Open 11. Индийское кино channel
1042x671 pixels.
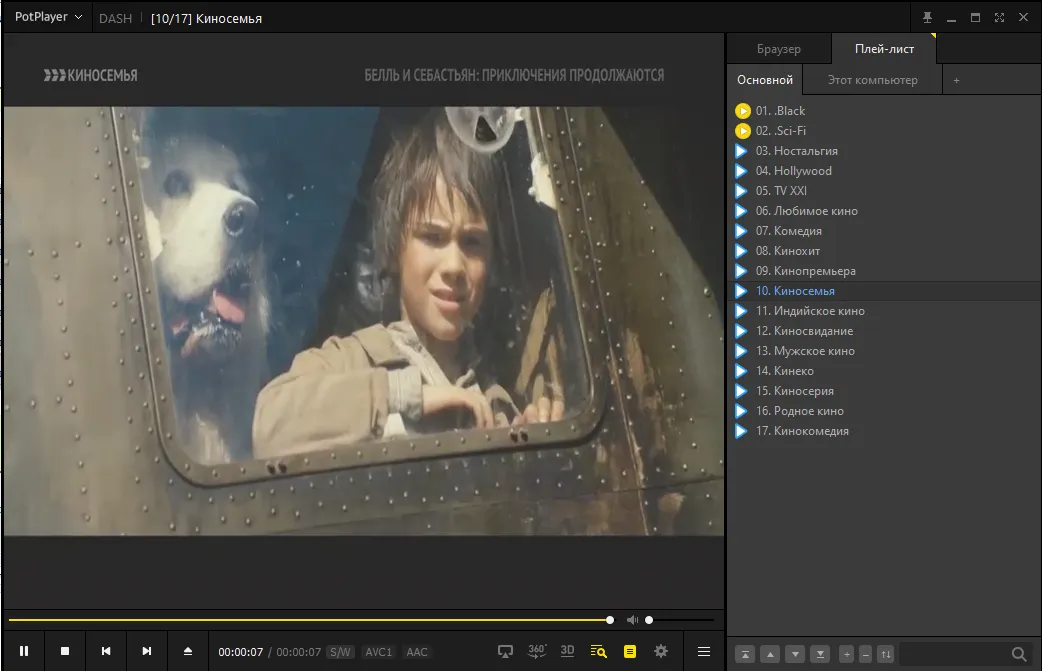pyautogui.click(x=884, y=310)
